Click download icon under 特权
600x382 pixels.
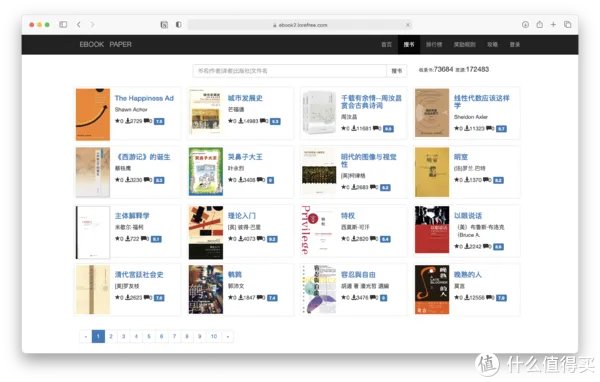pyautogui.click(x=354, y=238)
